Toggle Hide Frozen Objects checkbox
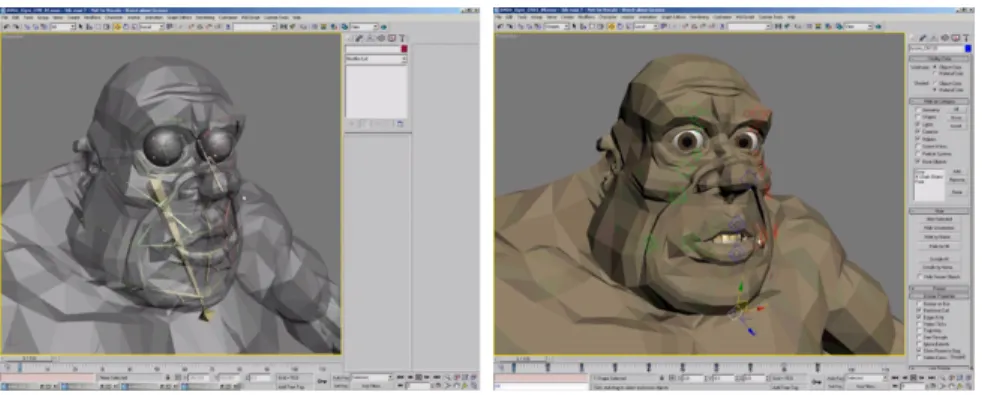Screen dimensions: 982x395 [x=921, y=277]
